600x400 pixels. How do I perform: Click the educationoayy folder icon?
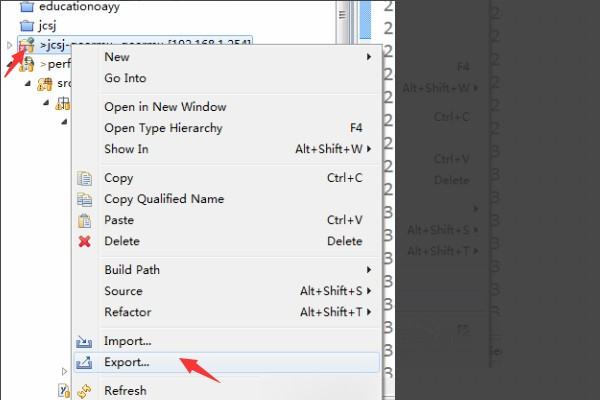[x=27, y=6]
